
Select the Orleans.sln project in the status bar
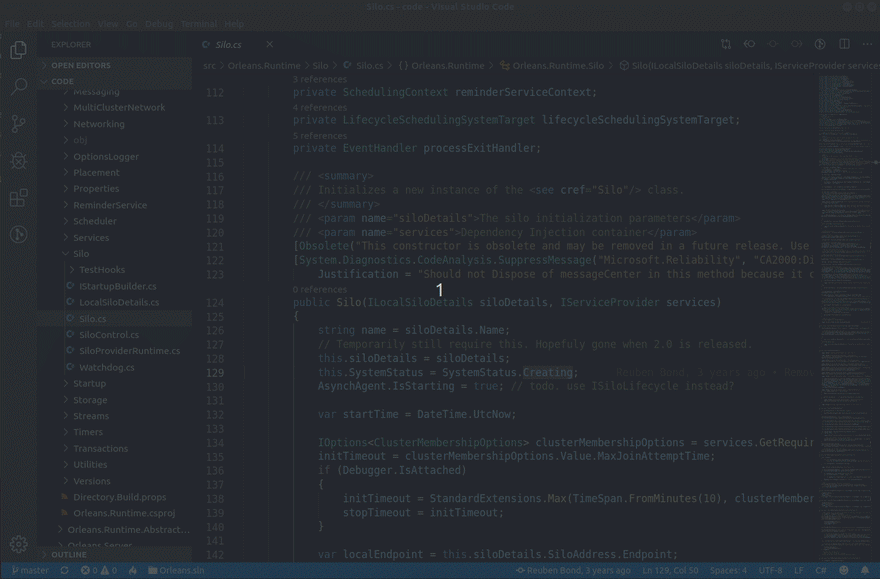(176, 571)
